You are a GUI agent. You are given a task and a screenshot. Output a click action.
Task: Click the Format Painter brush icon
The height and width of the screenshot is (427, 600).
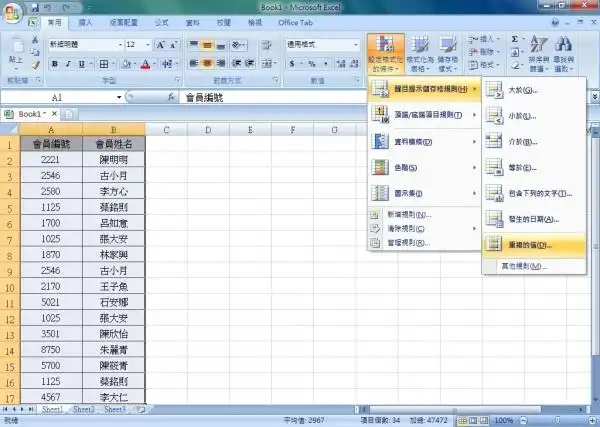[x=36, y=65]
